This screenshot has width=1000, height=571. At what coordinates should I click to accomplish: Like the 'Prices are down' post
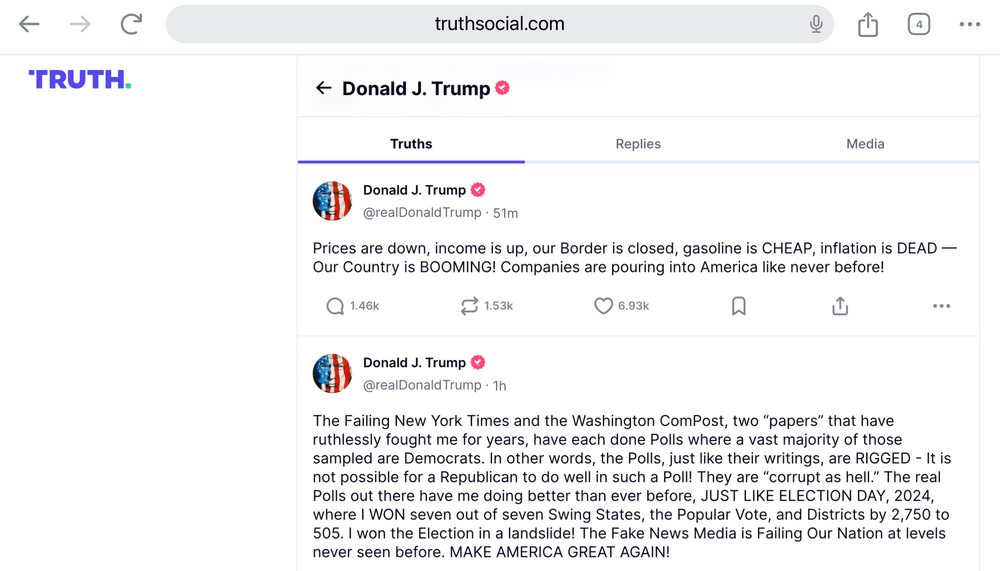[x=603, y=306]
